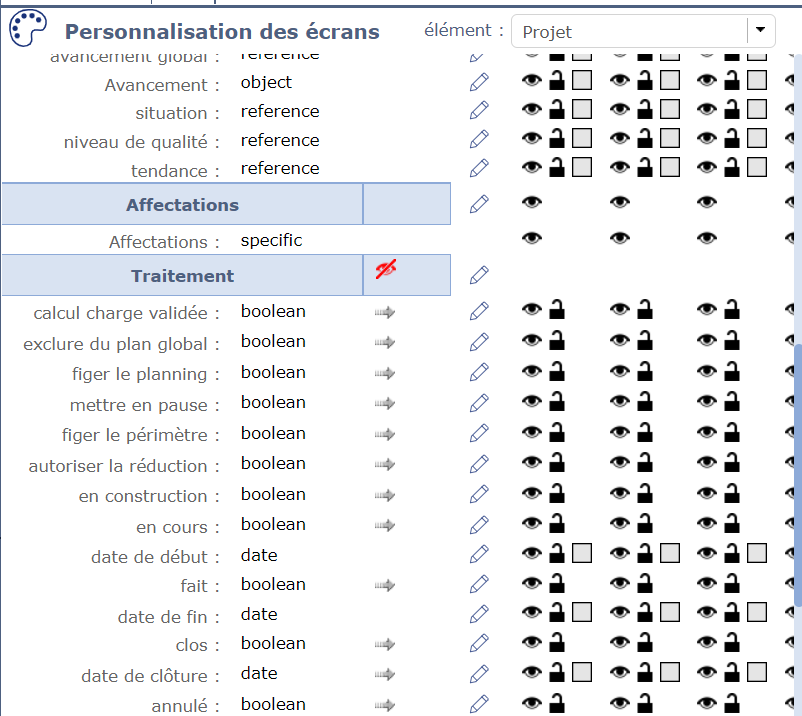Click the middle lock icon in 'mettre en pause' row
Screen dimensions: 802x716
pos(645,402)
